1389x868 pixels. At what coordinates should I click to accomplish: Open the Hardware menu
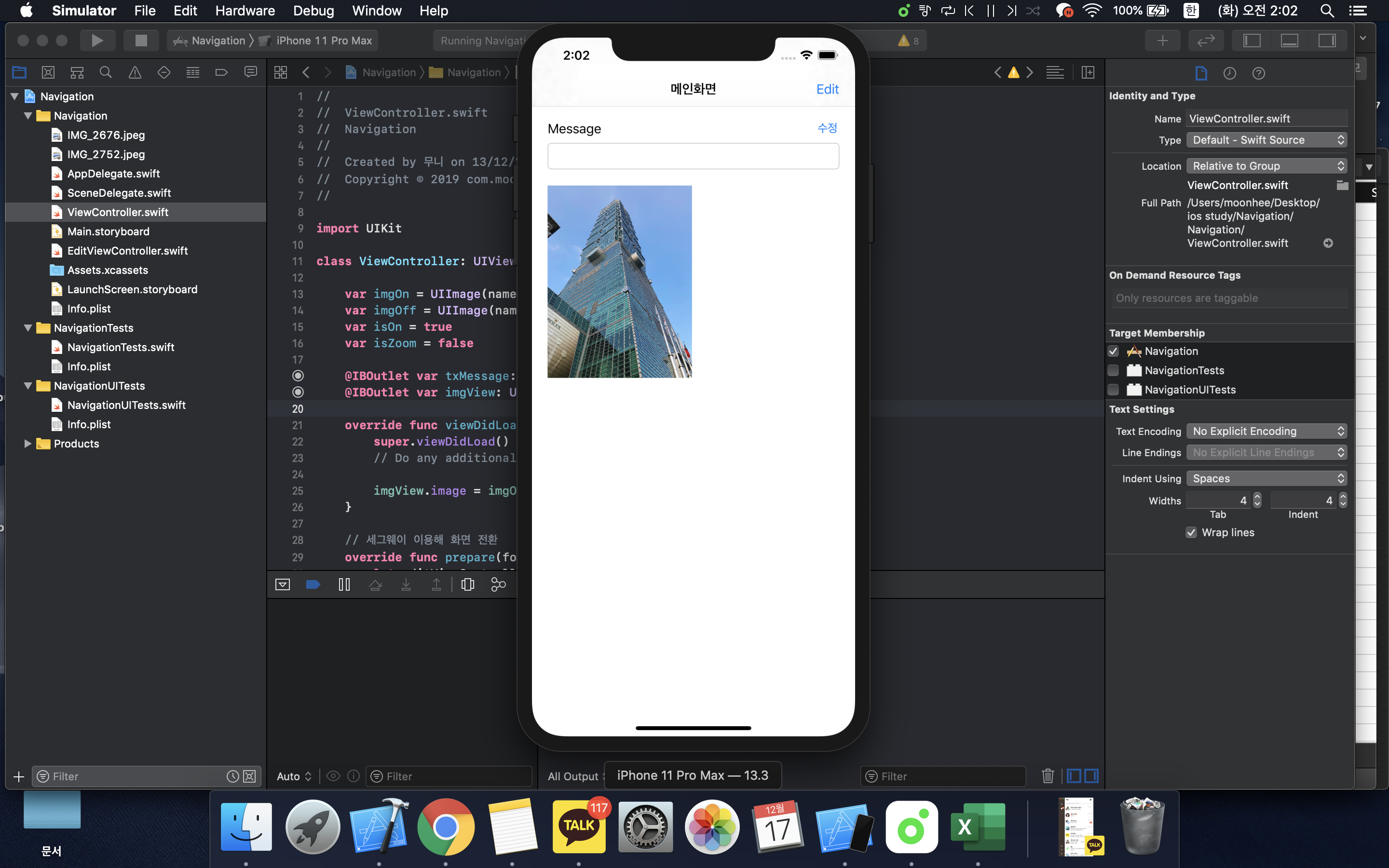point(245,10)
